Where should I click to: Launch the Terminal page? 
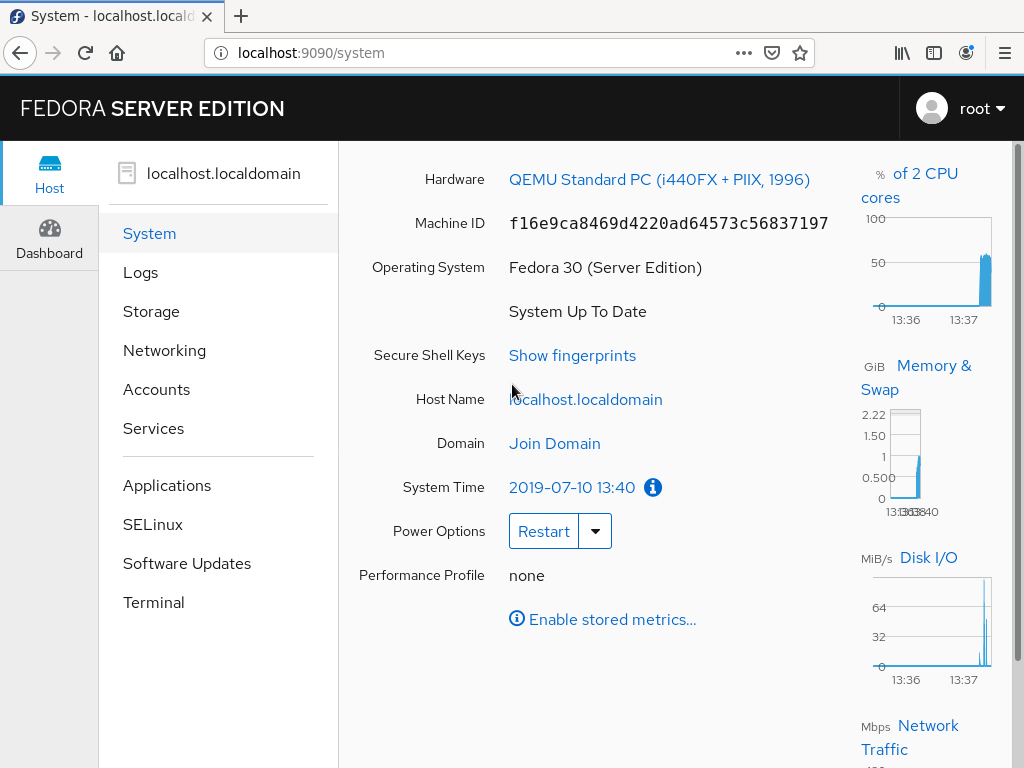(153, 603)
